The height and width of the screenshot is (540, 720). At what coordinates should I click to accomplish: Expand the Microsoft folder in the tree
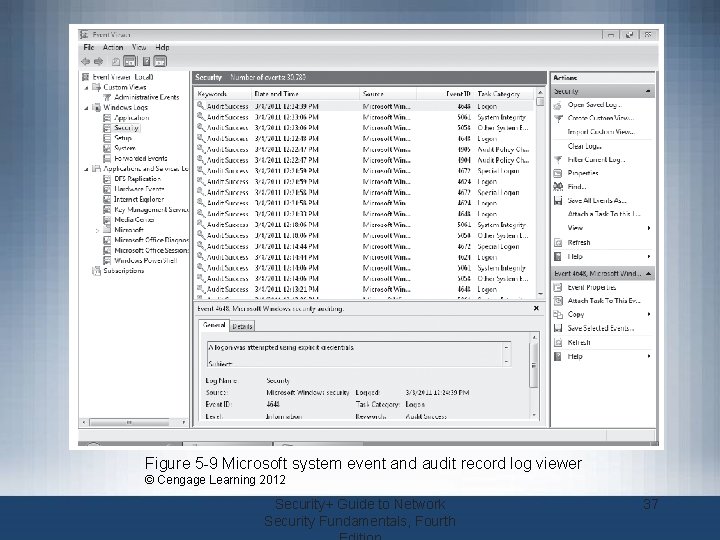click(97, 229)
